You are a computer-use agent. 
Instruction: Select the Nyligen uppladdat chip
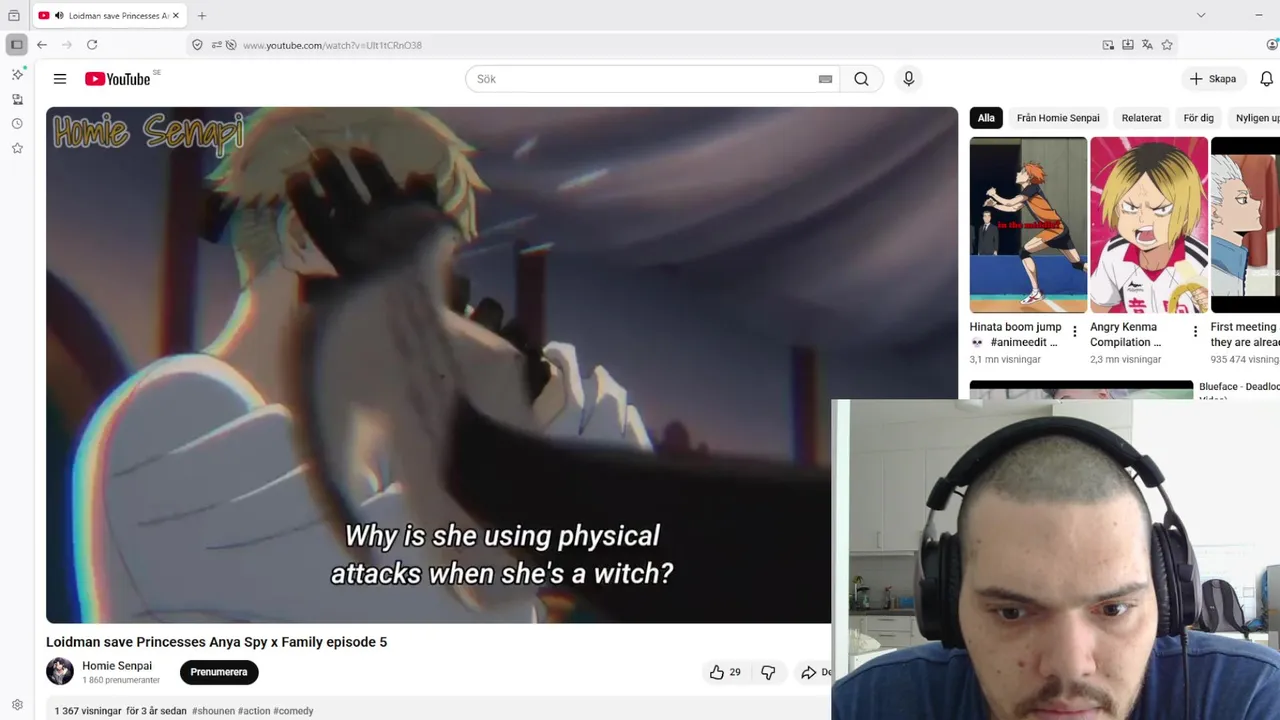pyautogui.click(x=1256, y=118)
